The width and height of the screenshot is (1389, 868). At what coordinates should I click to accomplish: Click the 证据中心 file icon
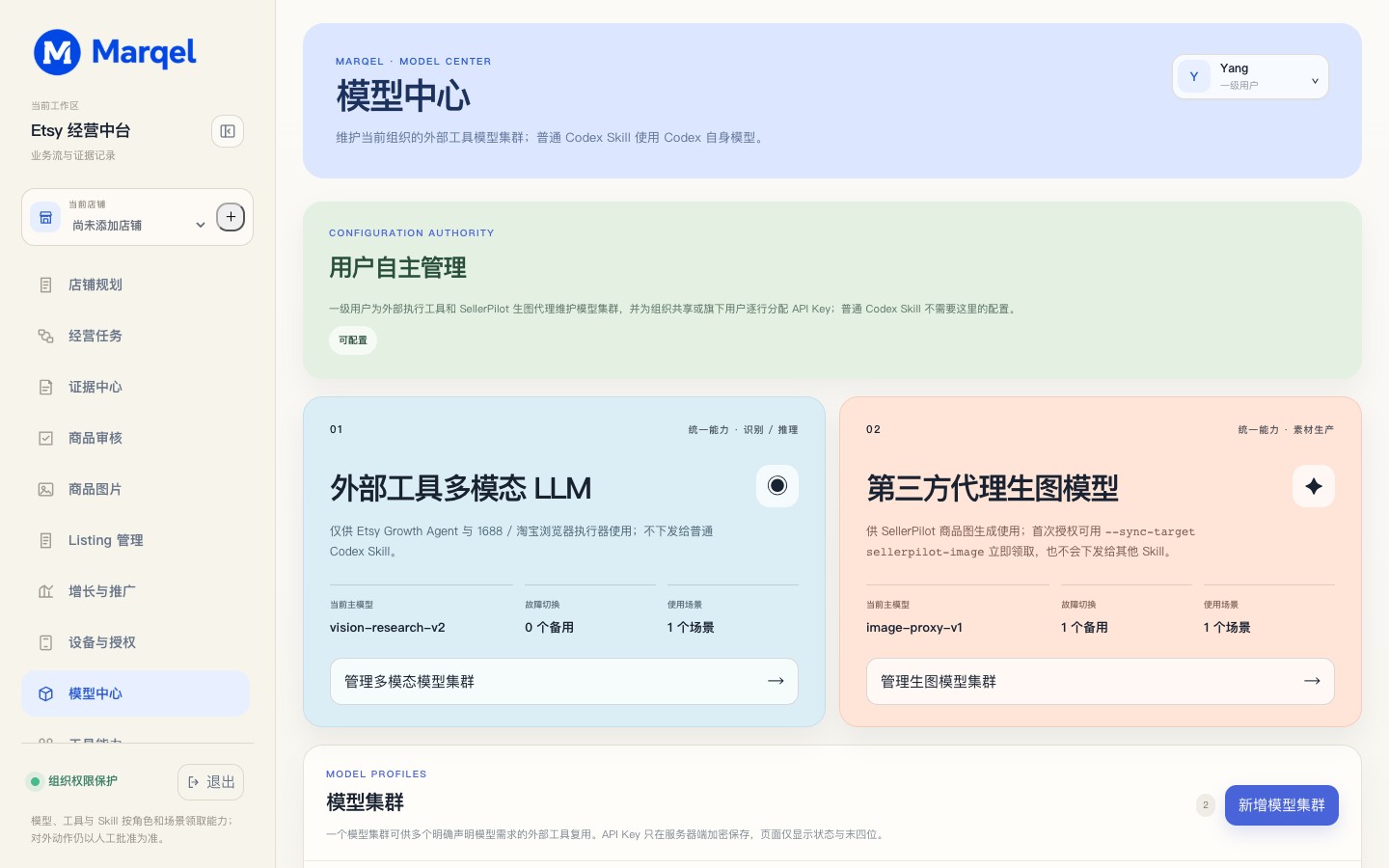45,387
